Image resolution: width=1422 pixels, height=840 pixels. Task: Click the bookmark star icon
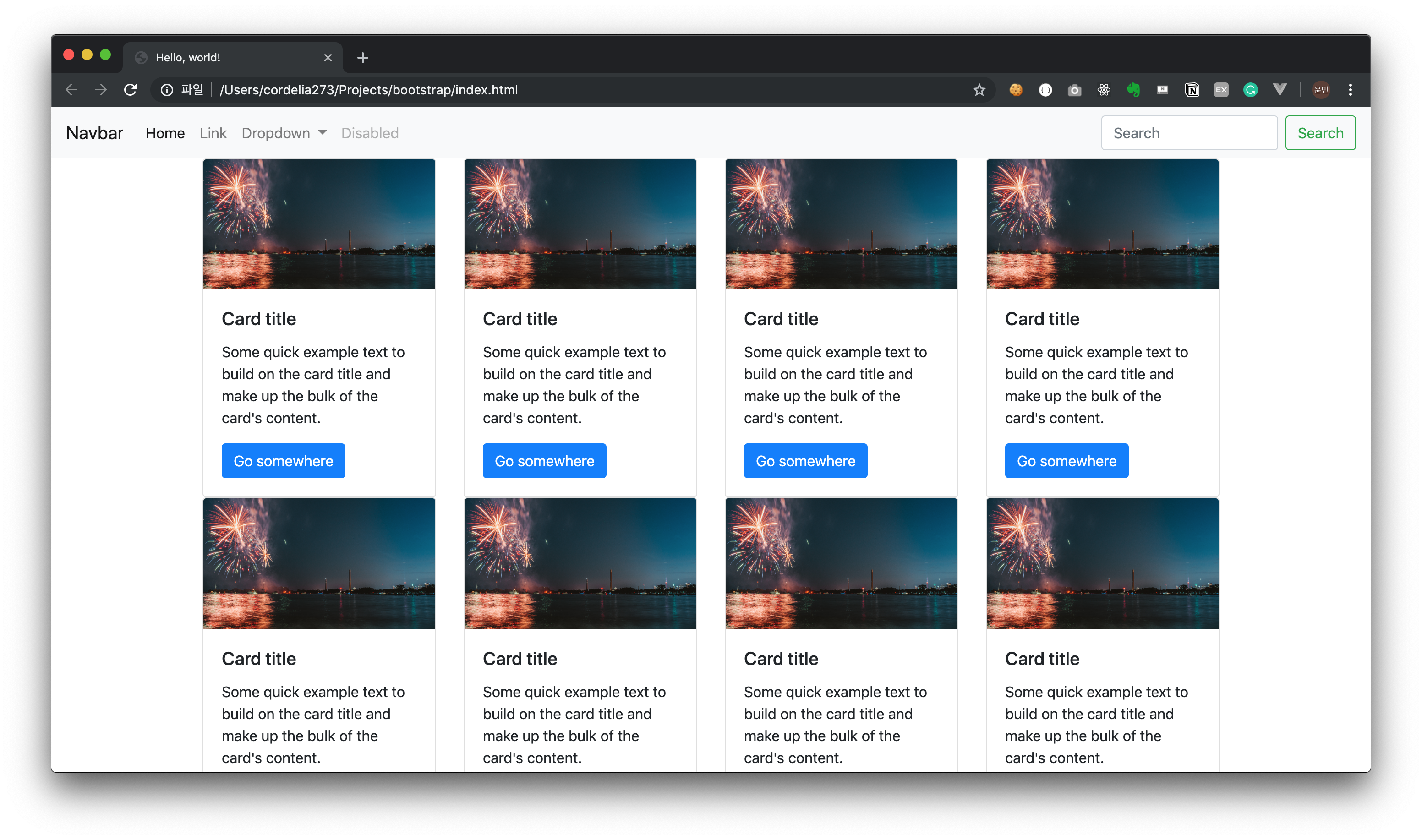click(x=979, y=90)
